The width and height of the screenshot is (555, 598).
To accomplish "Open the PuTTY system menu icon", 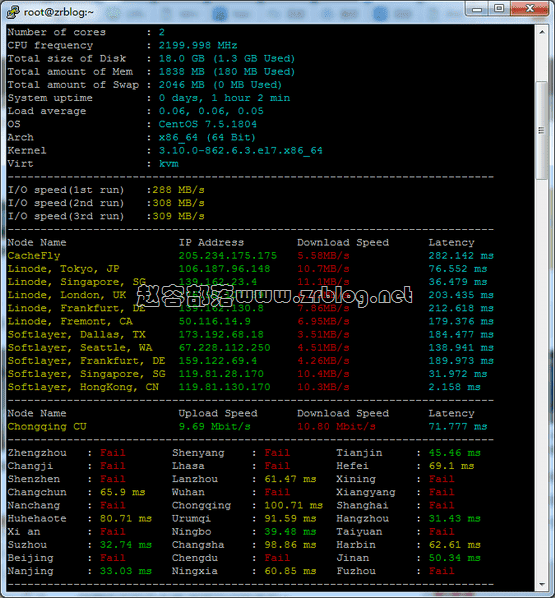I will click(13, 12).
